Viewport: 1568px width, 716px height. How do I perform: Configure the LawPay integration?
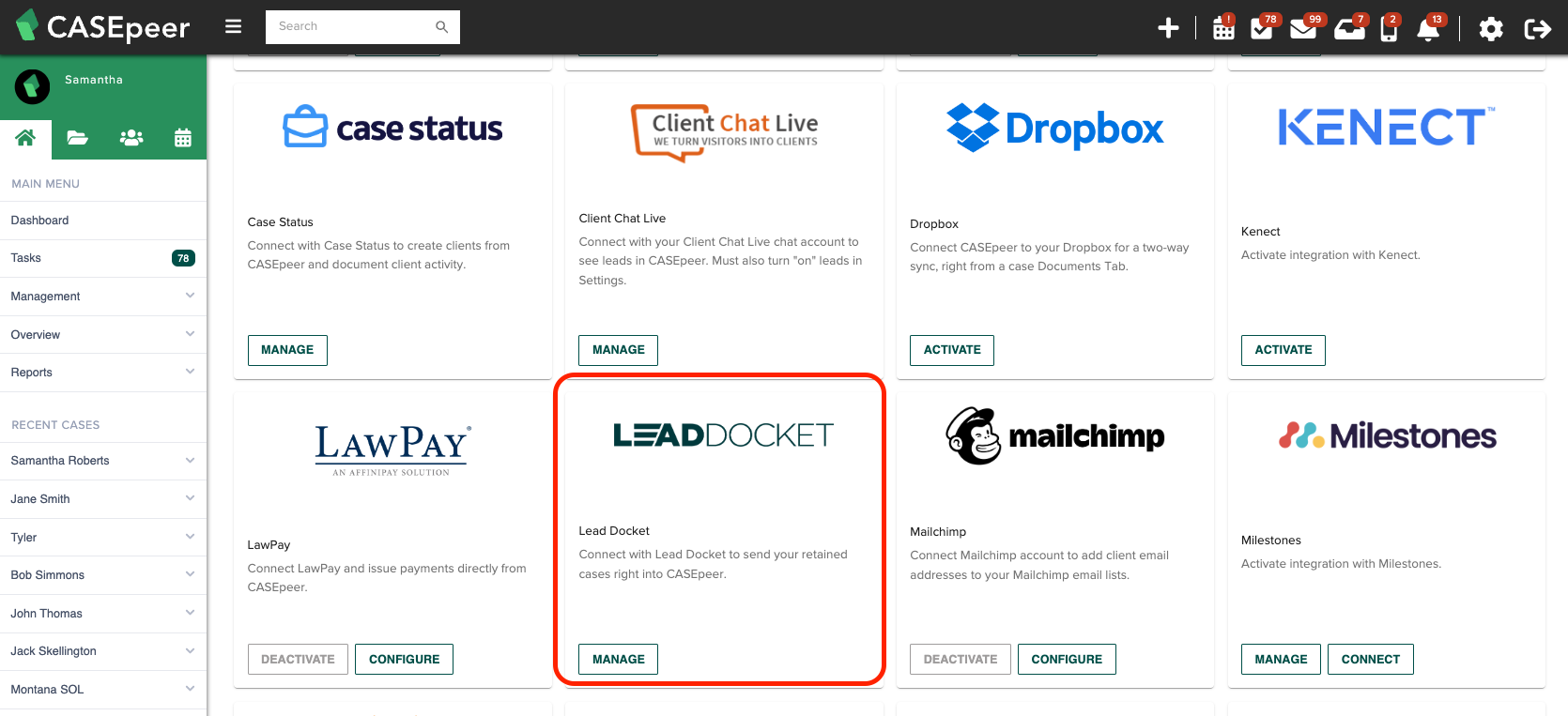405,660
